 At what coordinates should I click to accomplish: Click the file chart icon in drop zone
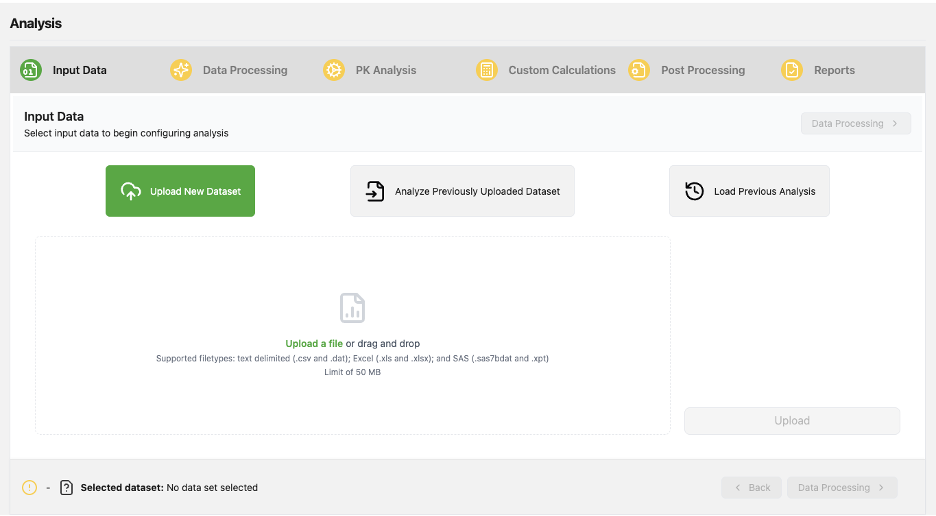coord(352,308)
